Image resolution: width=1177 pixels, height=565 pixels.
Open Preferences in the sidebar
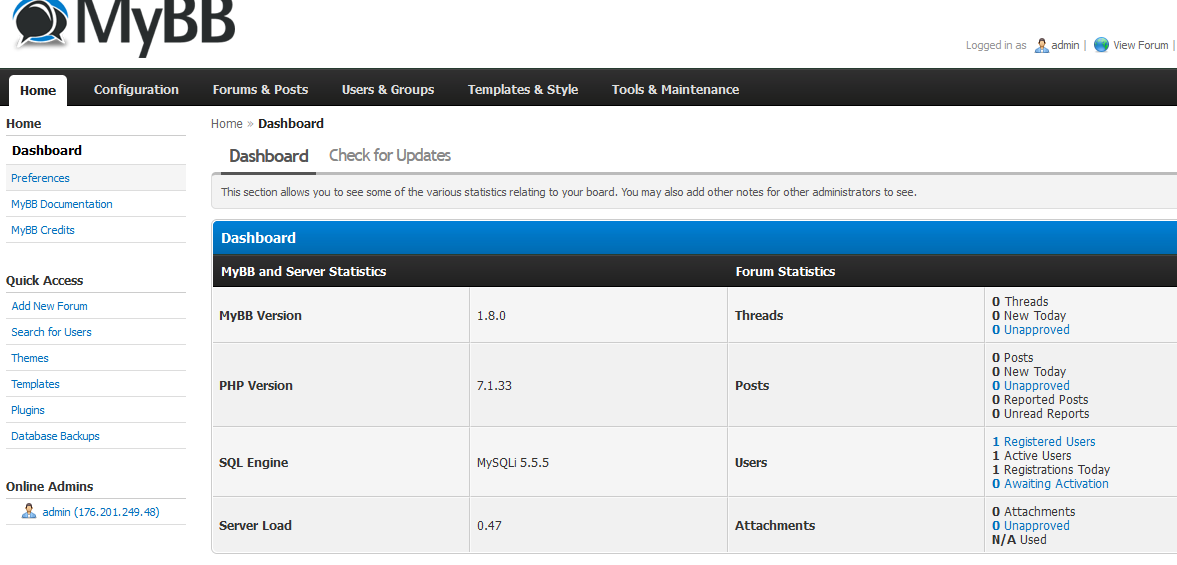point(41,178)
